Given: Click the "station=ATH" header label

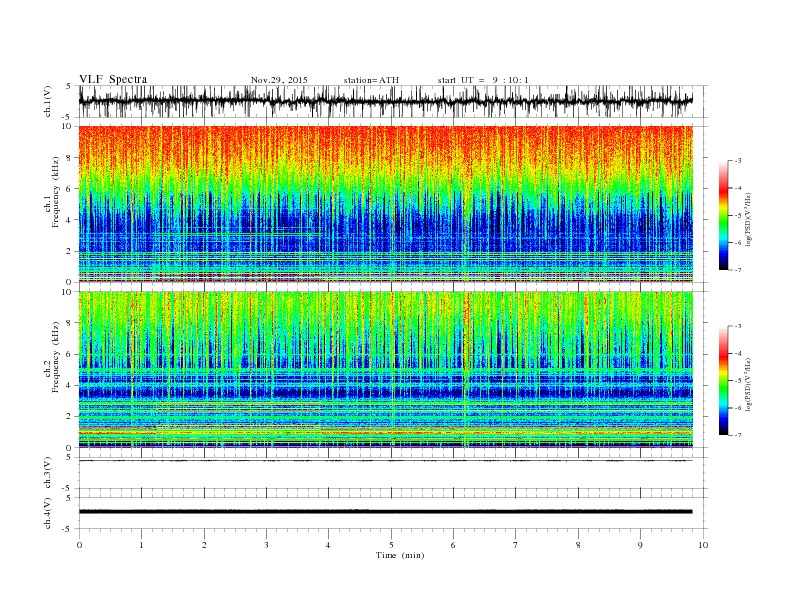Looking at the screenshot, I should (371, 80).
